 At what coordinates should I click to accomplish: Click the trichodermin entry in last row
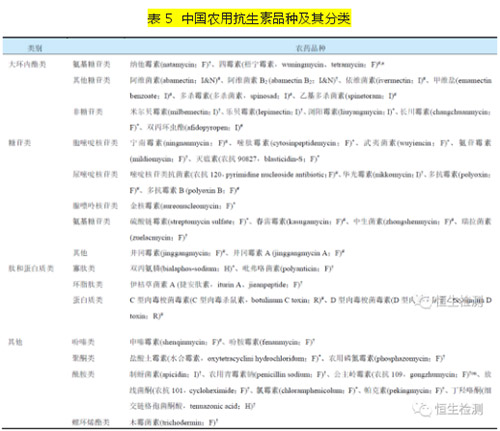tap(174, 422)
